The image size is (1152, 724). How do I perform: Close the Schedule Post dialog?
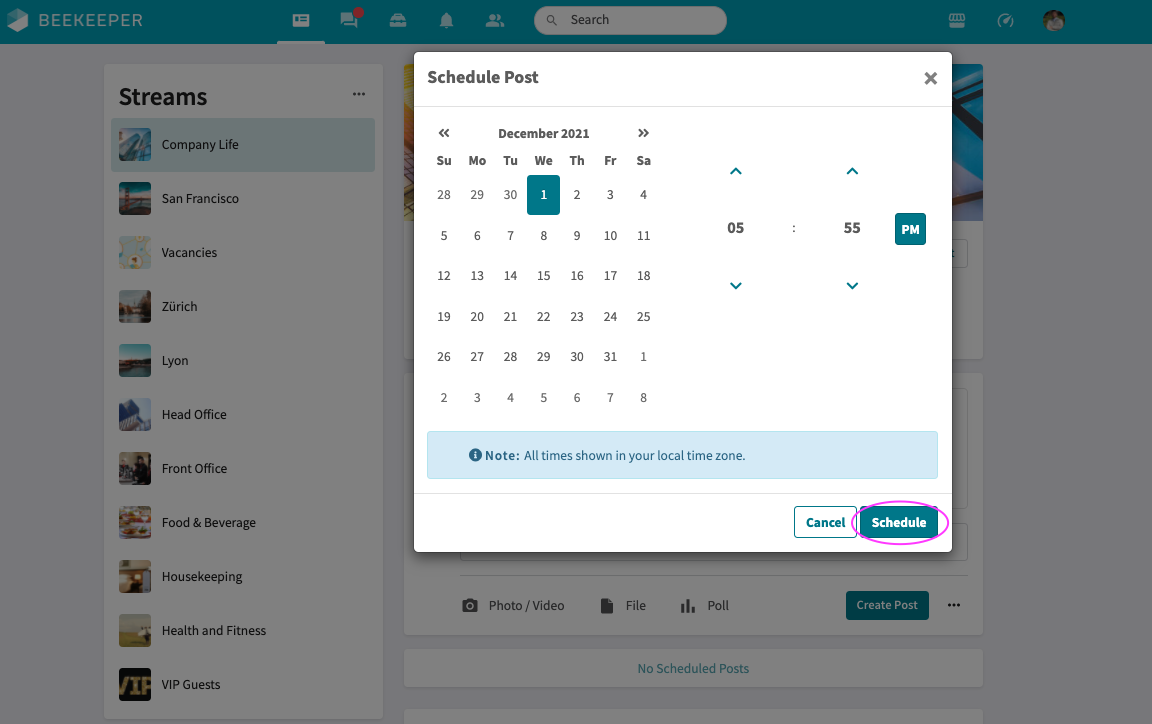pos(930,78)
